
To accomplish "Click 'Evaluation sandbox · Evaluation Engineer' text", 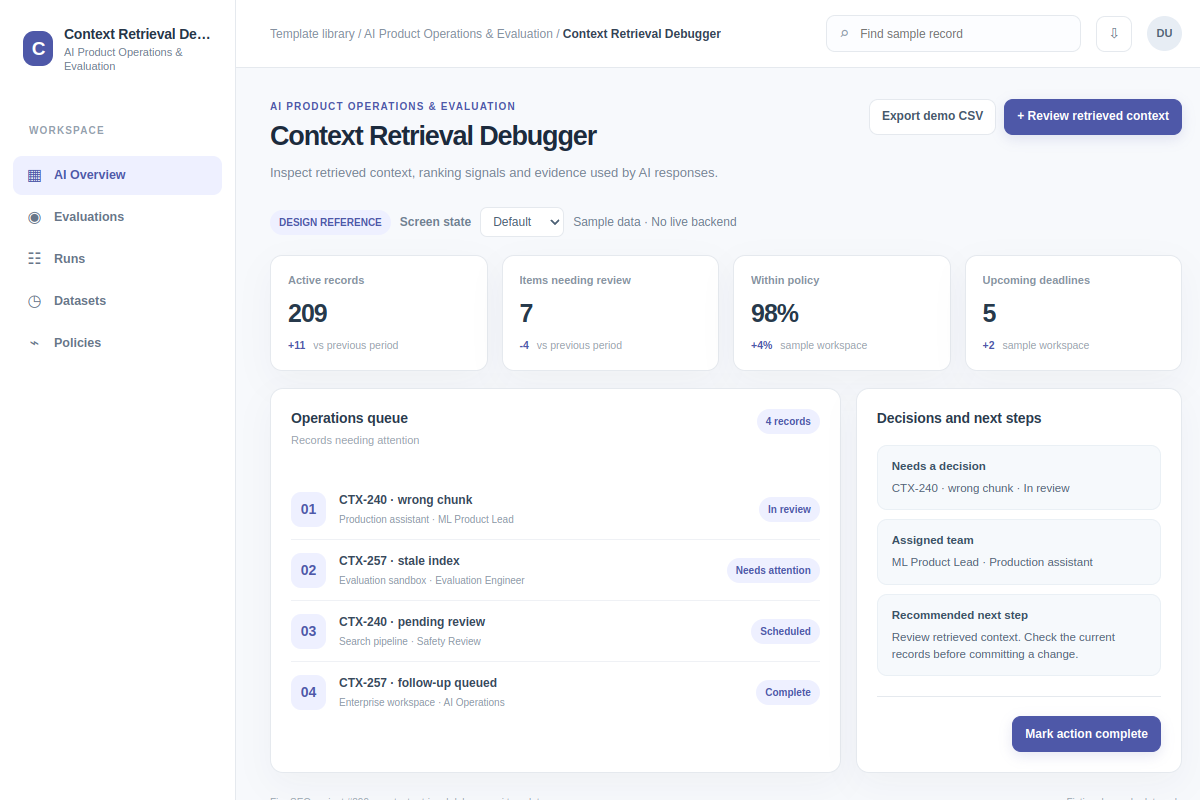I will [x=432, y=581].
